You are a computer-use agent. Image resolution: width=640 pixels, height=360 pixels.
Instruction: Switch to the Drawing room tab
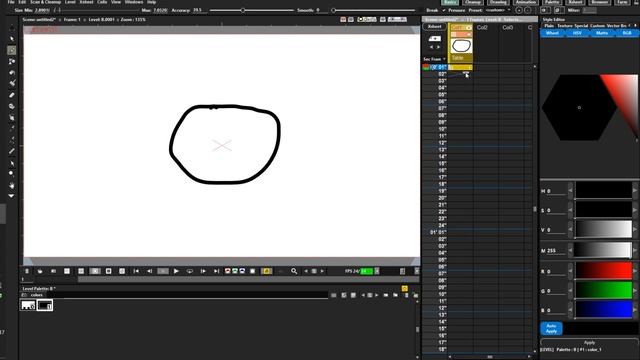point(498,2)
